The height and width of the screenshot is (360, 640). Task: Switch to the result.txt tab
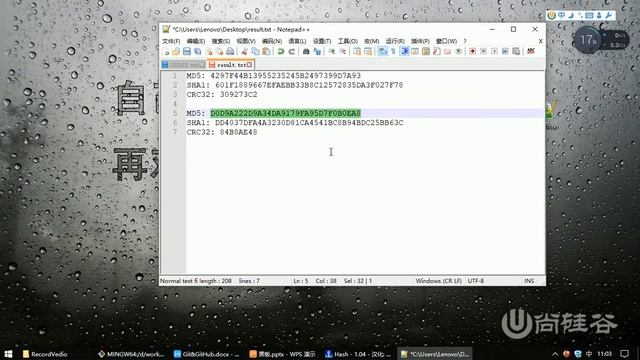point(231,64)
